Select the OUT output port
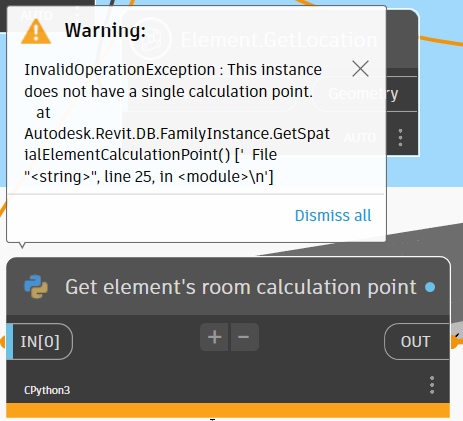 pos(416,342)
